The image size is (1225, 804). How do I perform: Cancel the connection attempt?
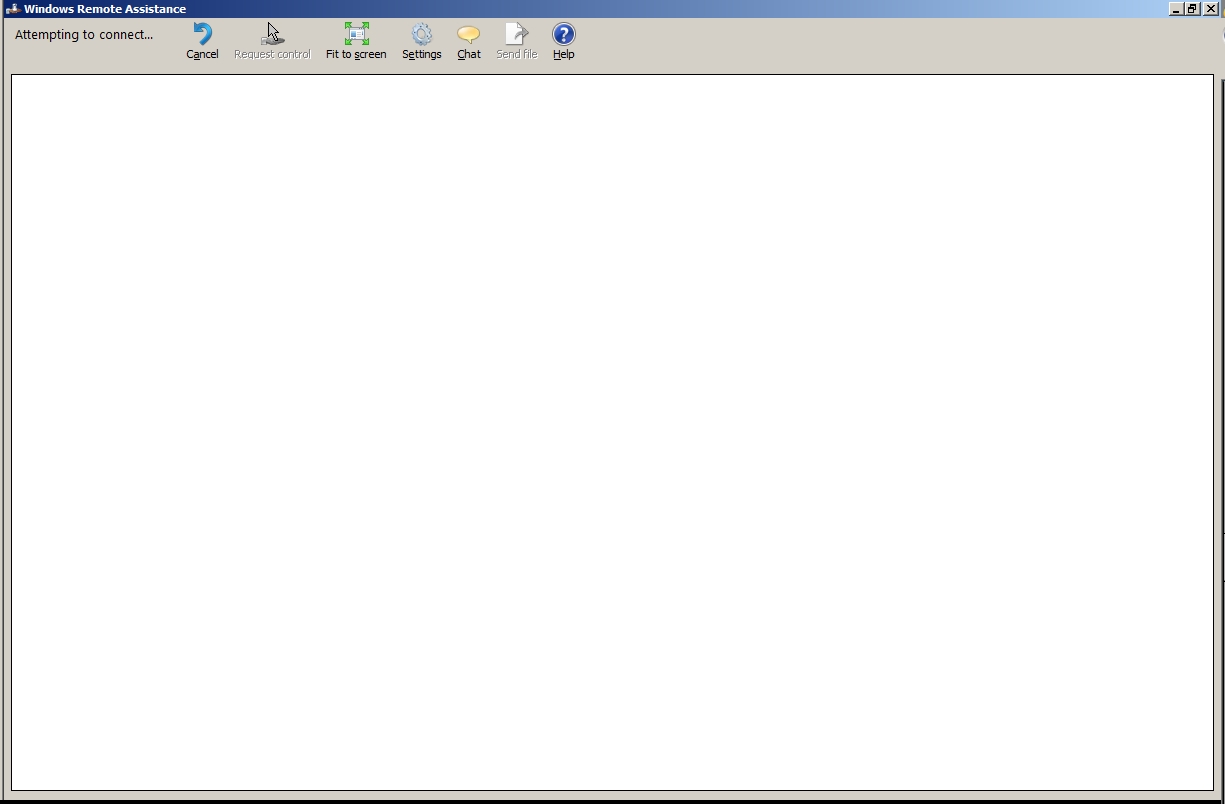[x=202, y=41]
